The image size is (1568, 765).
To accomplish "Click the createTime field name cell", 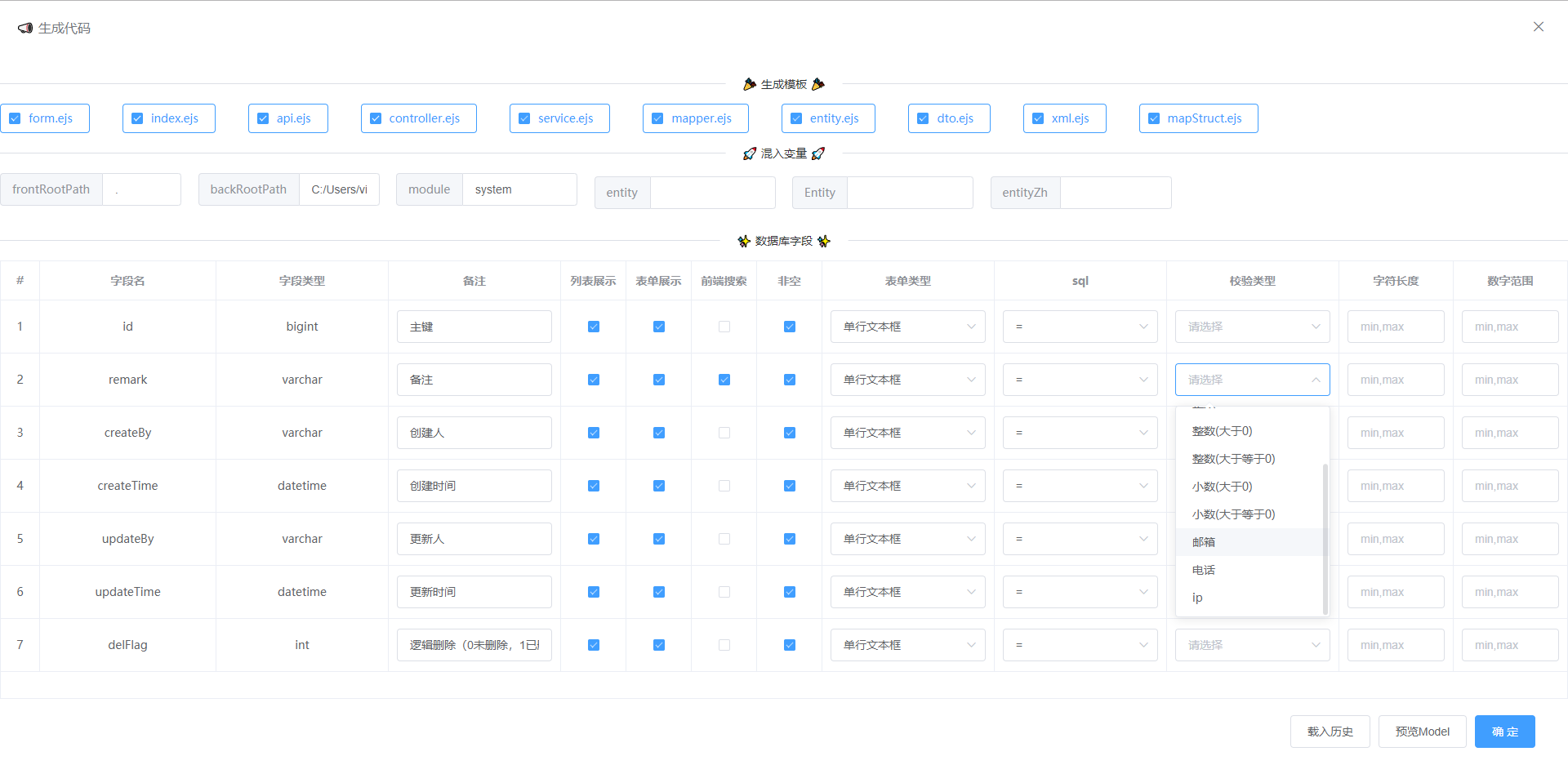I will pyautogui.click(x=127, y=486).
